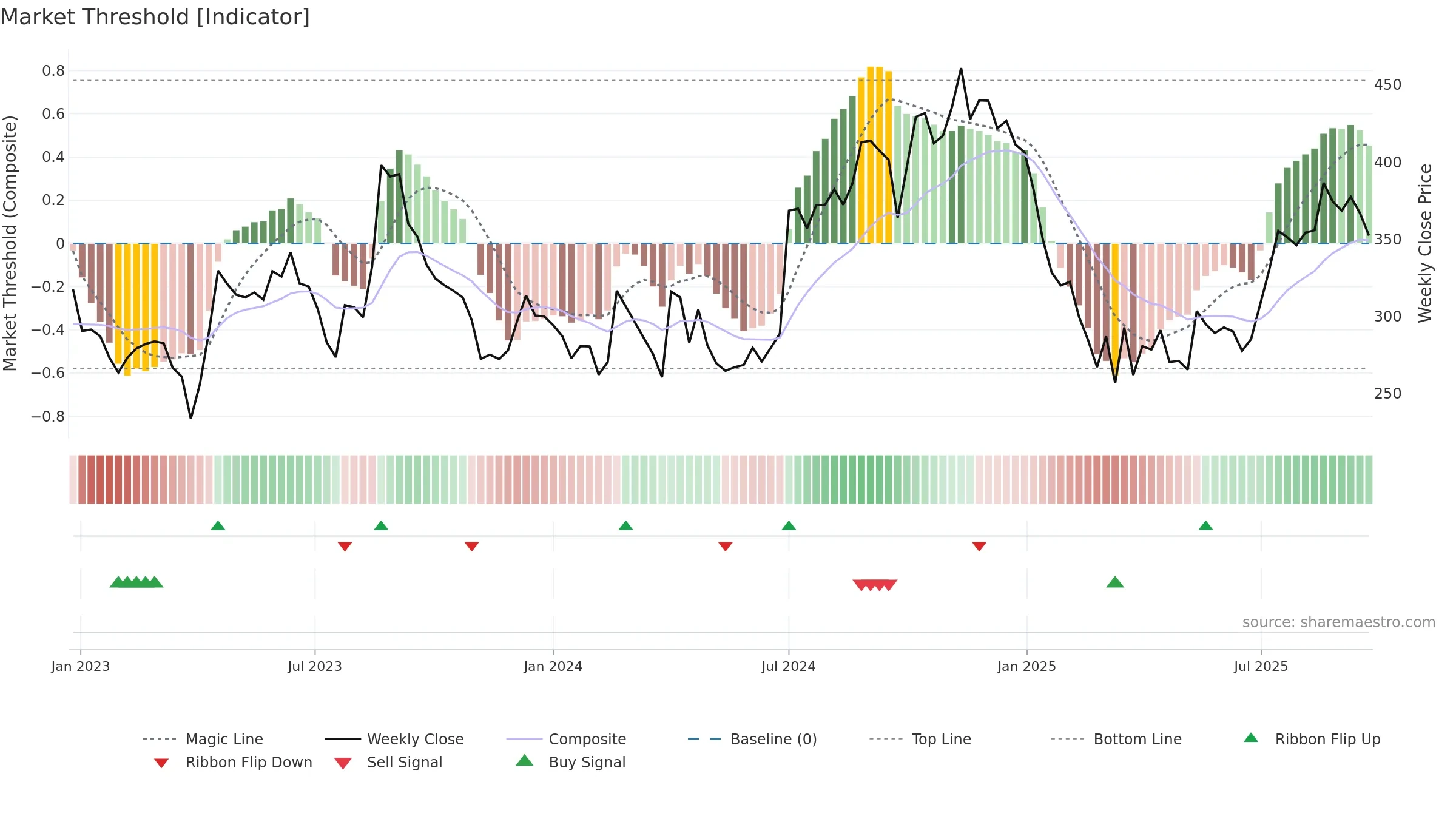Toggle the Weekly Close legend entry
The height and width of the screenshot is (819, 1456).
coord(394,739)
